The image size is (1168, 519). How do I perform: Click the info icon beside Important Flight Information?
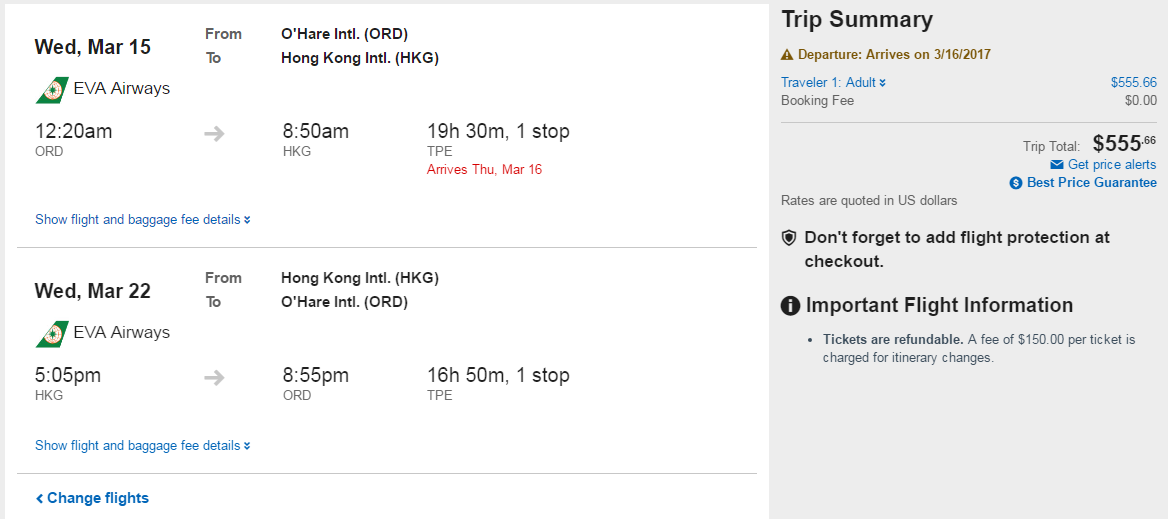point(790,306)
